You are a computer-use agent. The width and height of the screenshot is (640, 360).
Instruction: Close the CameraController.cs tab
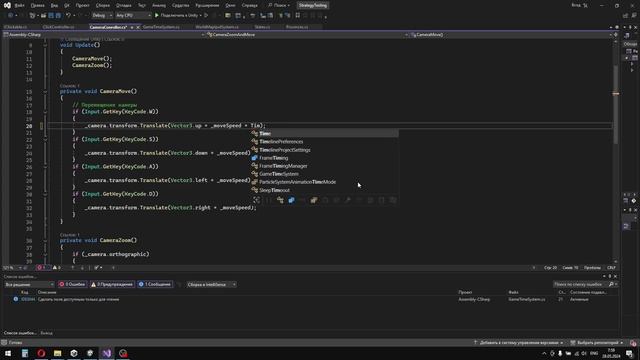click(x=138, y=27)
